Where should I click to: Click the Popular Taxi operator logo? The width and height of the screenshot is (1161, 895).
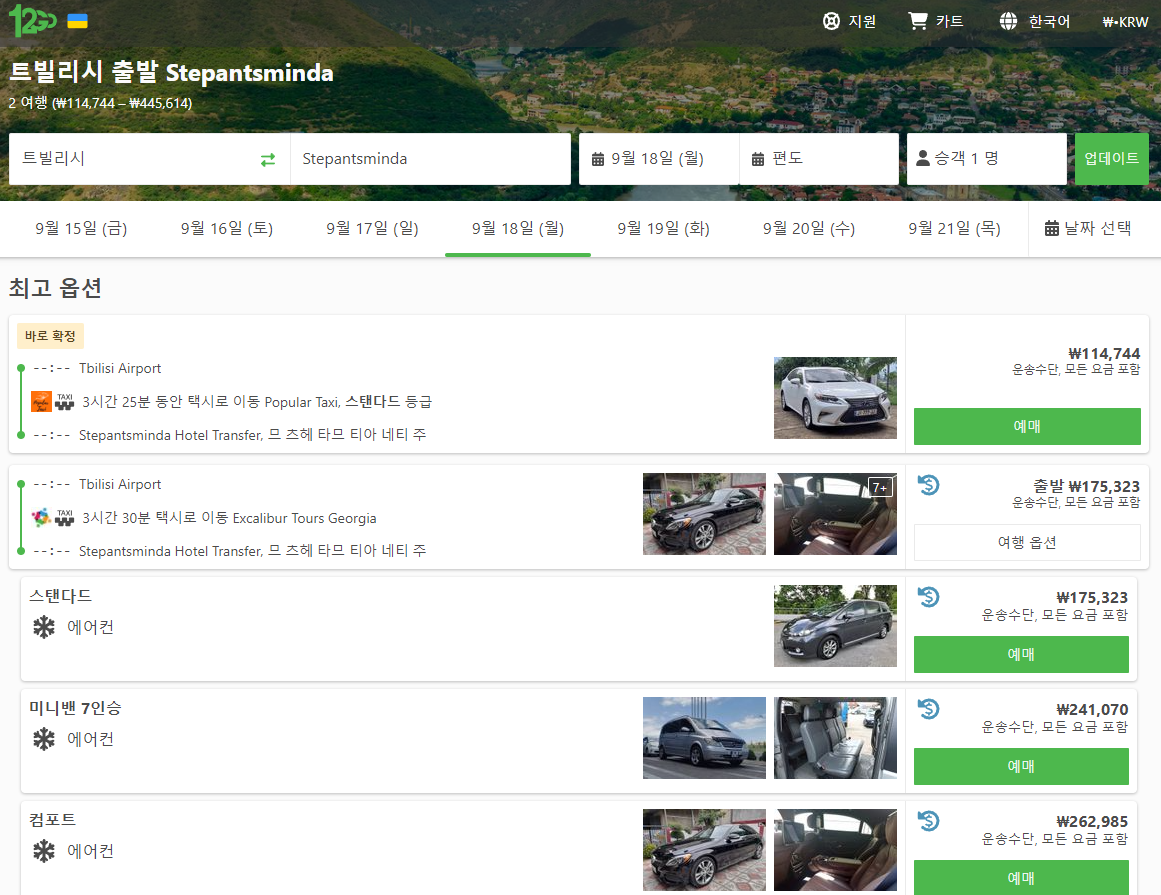[x=41, y=402]
